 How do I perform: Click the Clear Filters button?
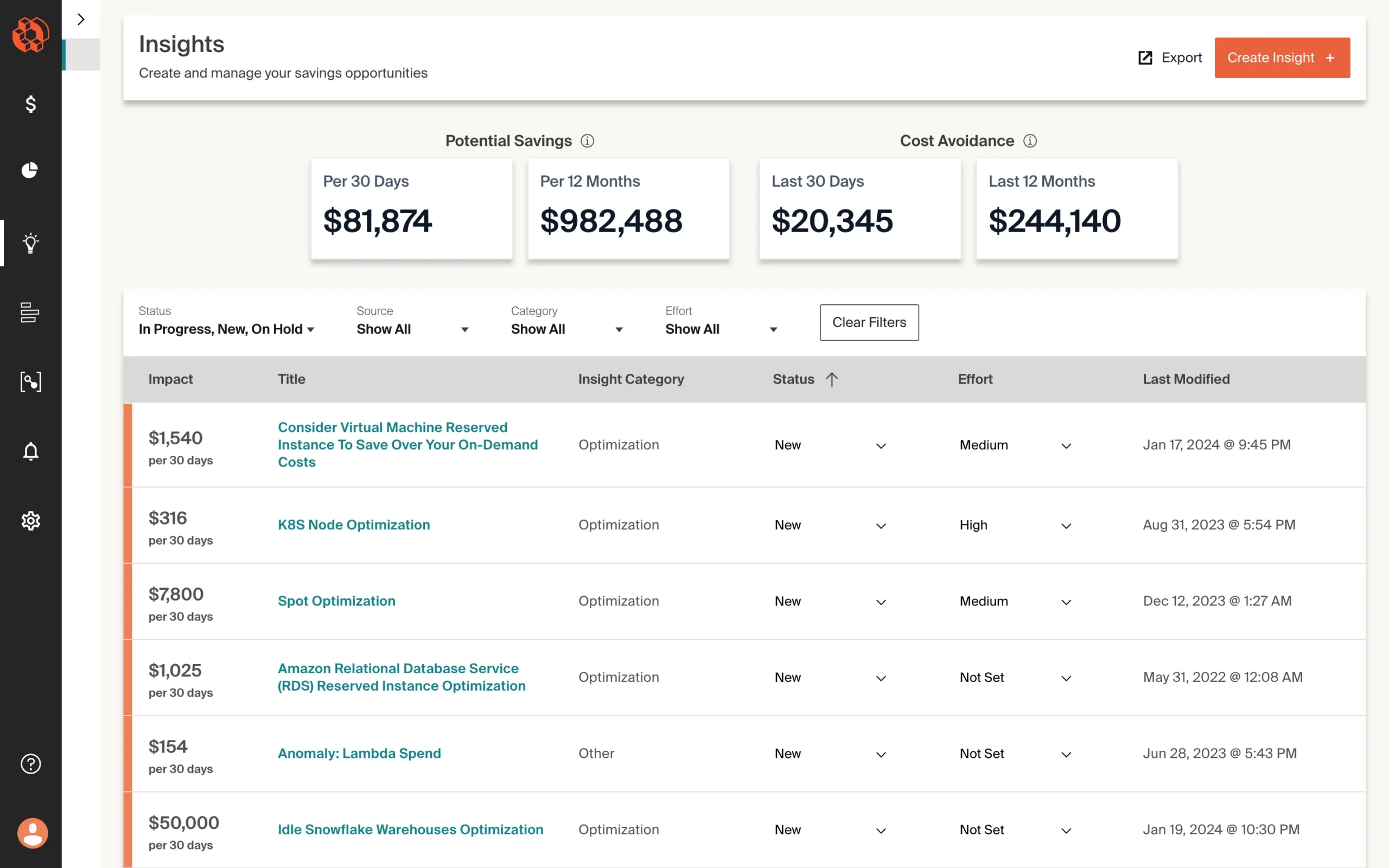pos(869,322)
